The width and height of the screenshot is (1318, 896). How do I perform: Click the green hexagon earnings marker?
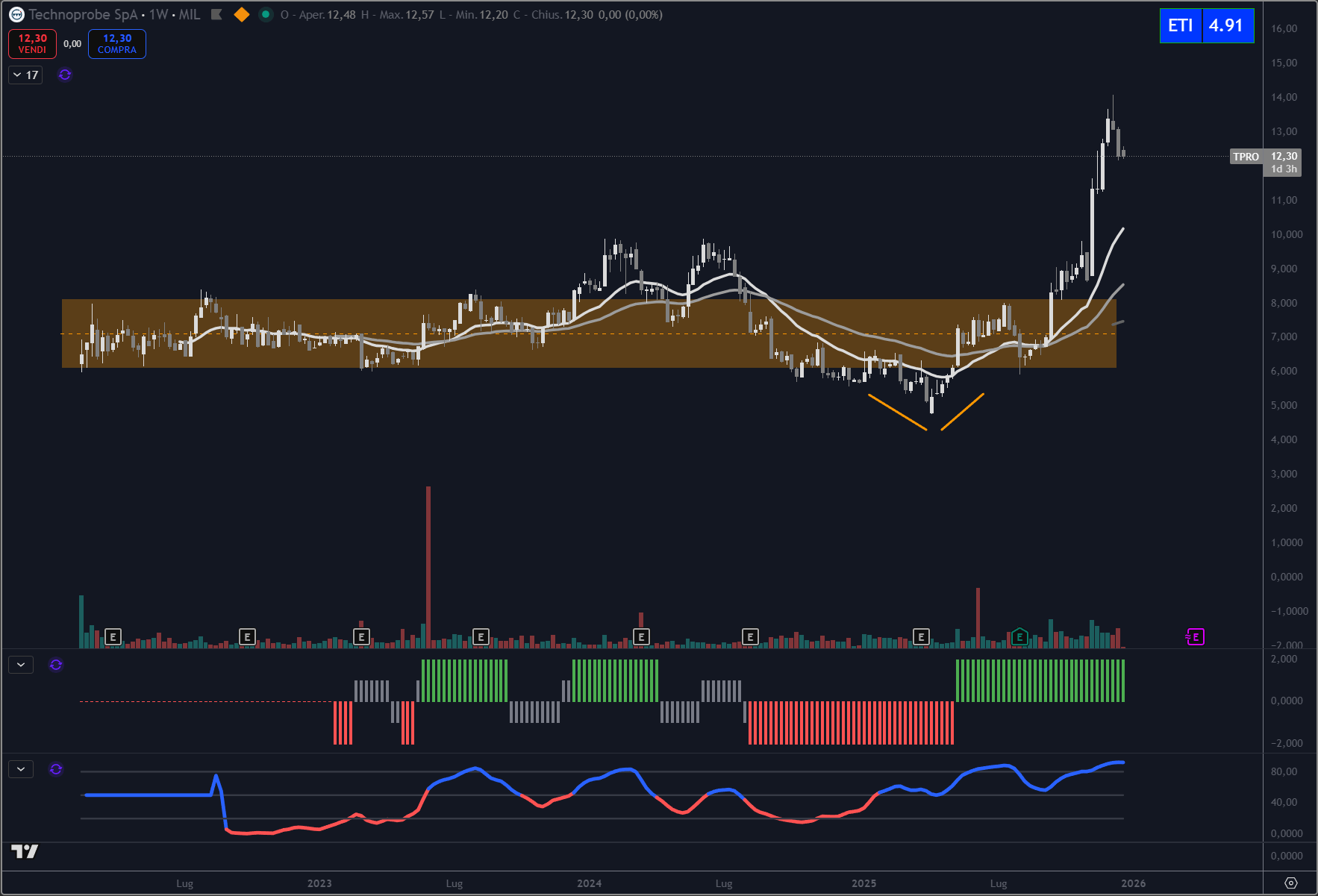coord(1019,637)
